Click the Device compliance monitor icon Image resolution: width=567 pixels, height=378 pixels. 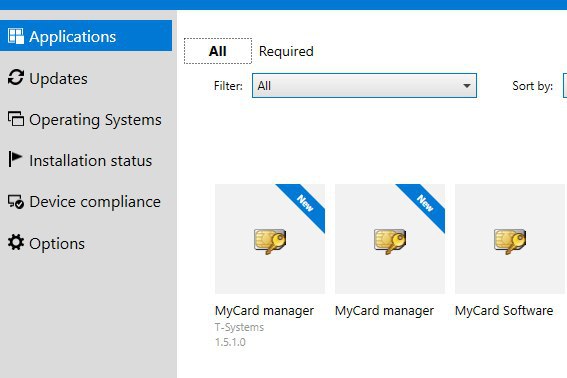pos(16,201)
